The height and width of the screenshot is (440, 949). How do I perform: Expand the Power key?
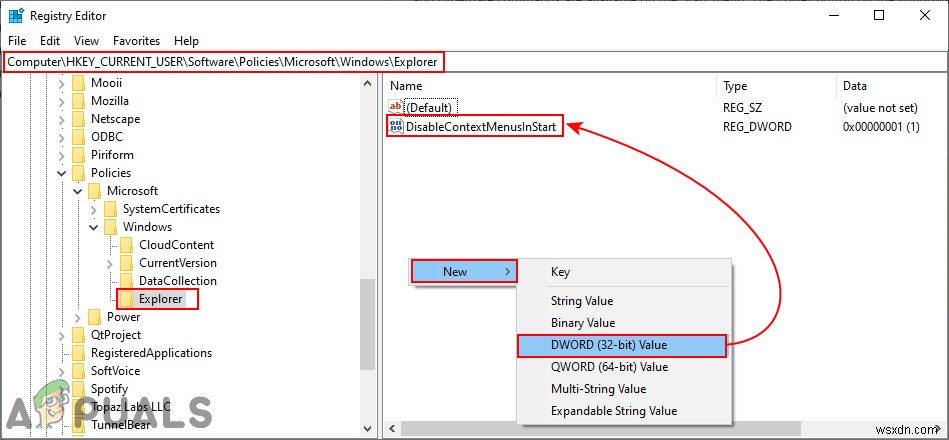pos(77,317)
